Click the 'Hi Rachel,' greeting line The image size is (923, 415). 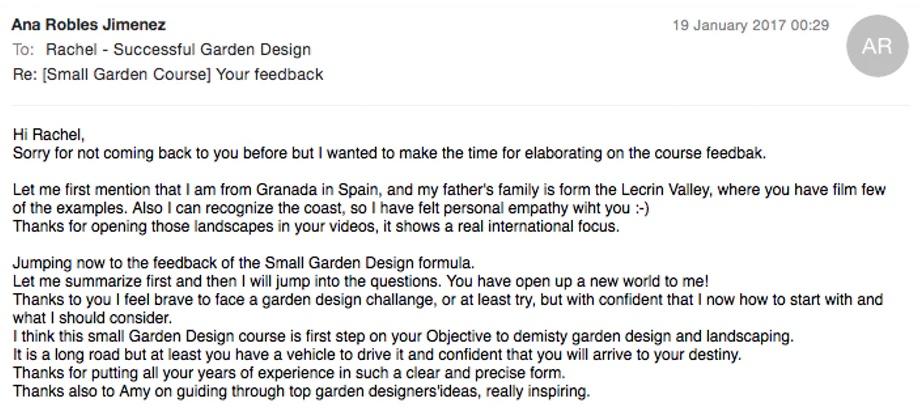pyautogui.click(x=49, y=135)
